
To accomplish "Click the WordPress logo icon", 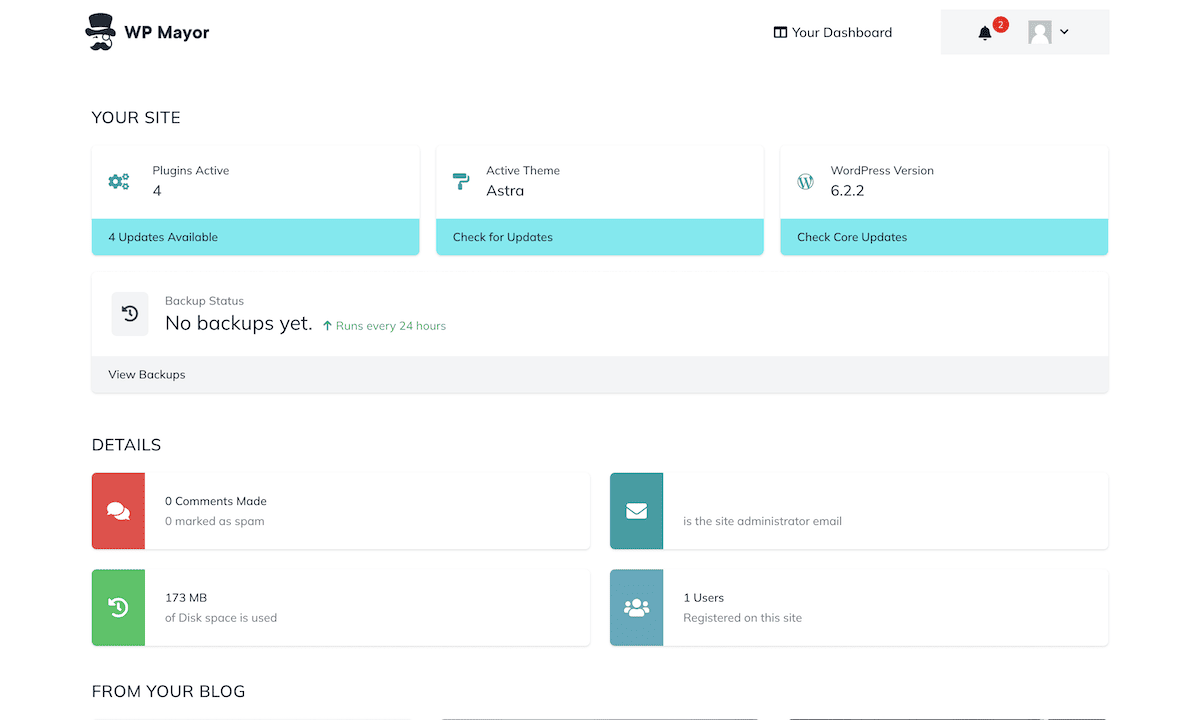I will [x=805, y=181].
